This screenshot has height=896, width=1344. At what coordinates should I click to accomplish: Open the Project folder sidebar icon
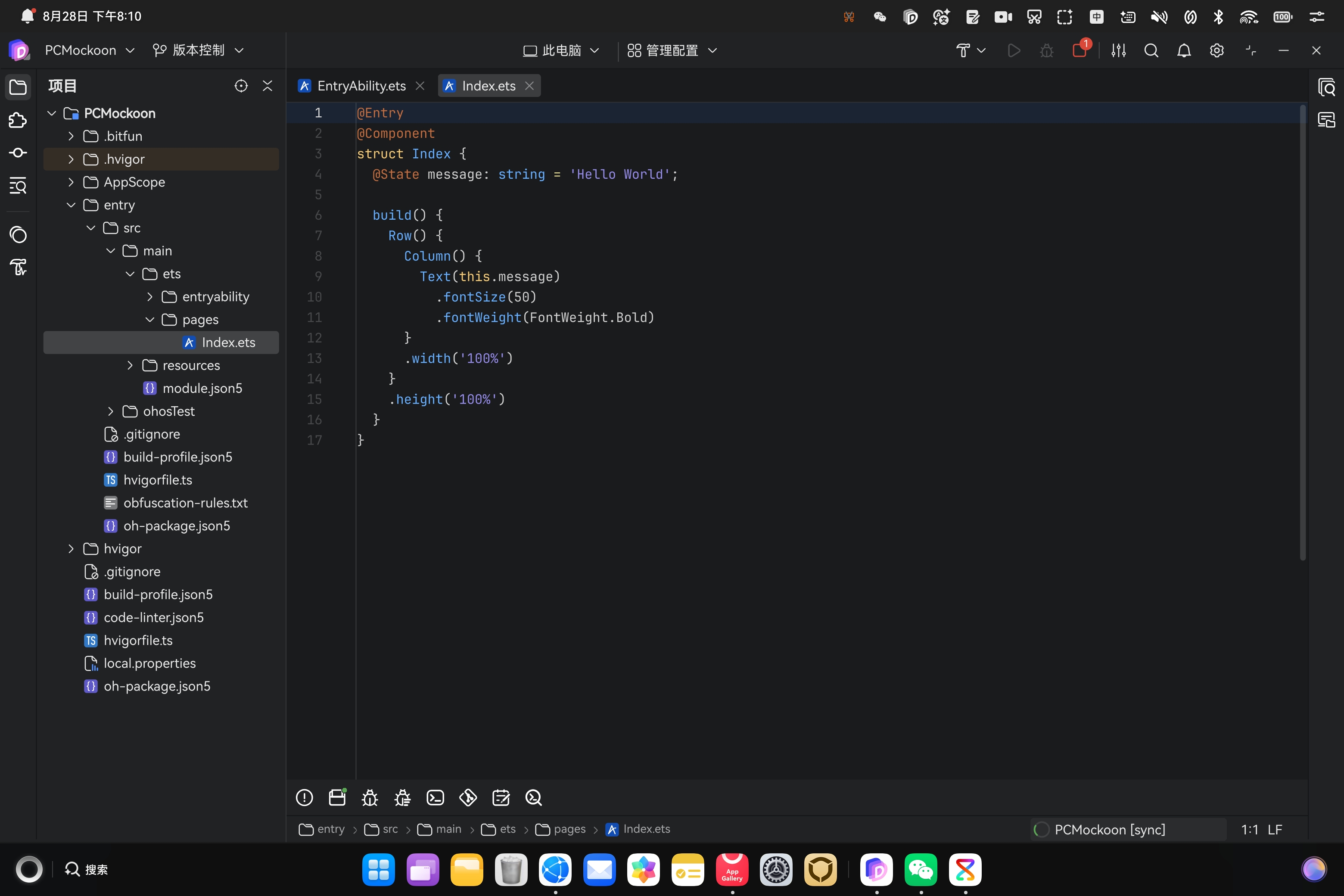[18, 87]
